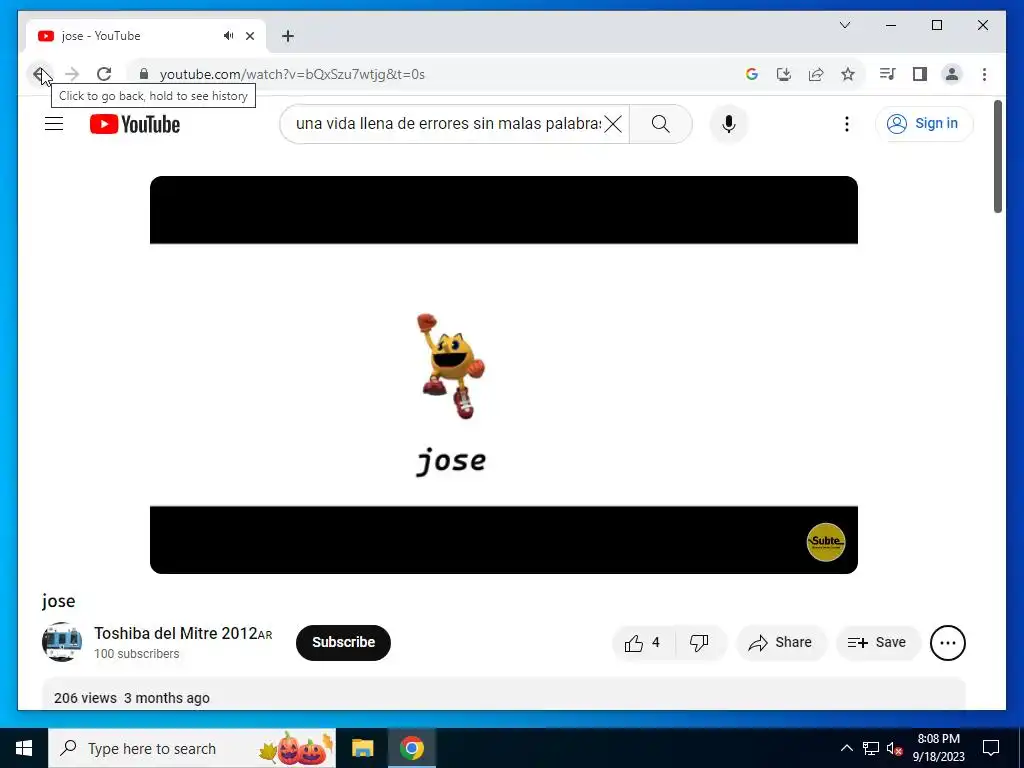Viewport: 1024px width, 768px height.
Task: Subscribe to the channel
Action: point(344,643)
